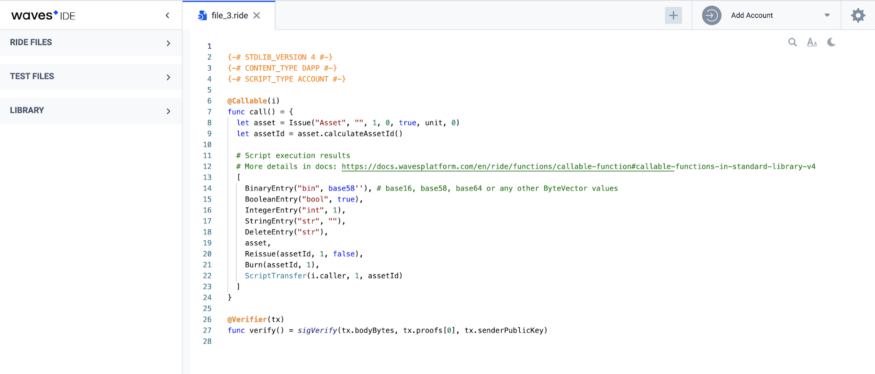
Task: Click line number 13 in the gutter
Action: (208, 178)
